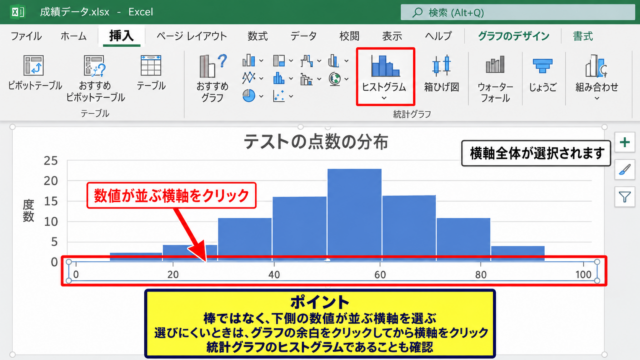Image resolution: width=640 pixels, height=360 pixels.
Task: Expand the combo small chart dropdown arrow
Action: [346, 61]
